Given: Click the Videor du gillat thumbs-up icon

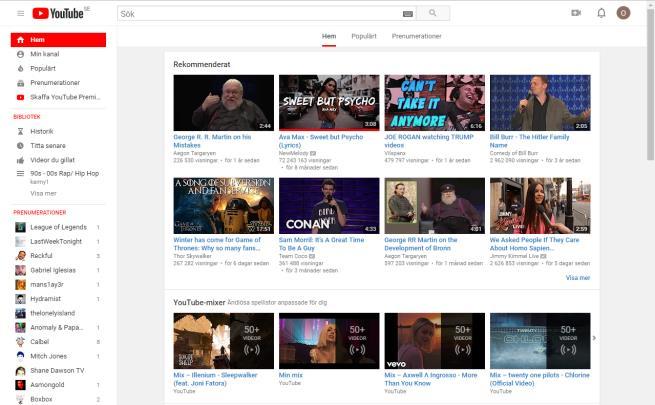Looking at the screenshot, I should [x=20, y=160].
